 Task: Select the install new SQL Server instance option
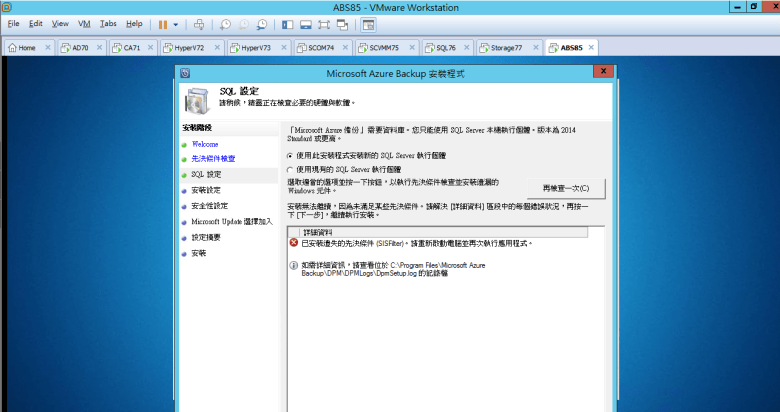click(291, 156)
